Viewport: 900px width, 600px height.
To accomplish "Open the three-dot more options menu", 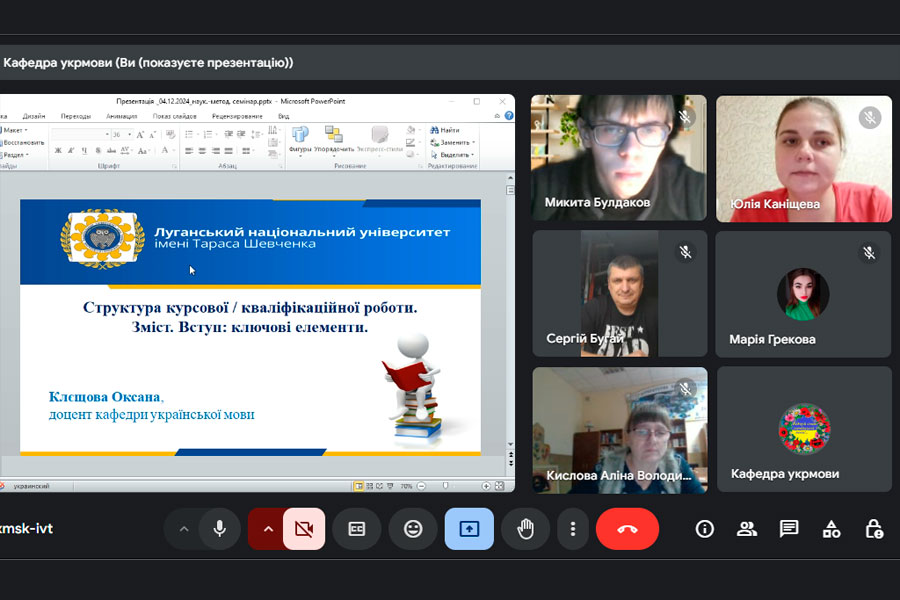I will point(572,529).
